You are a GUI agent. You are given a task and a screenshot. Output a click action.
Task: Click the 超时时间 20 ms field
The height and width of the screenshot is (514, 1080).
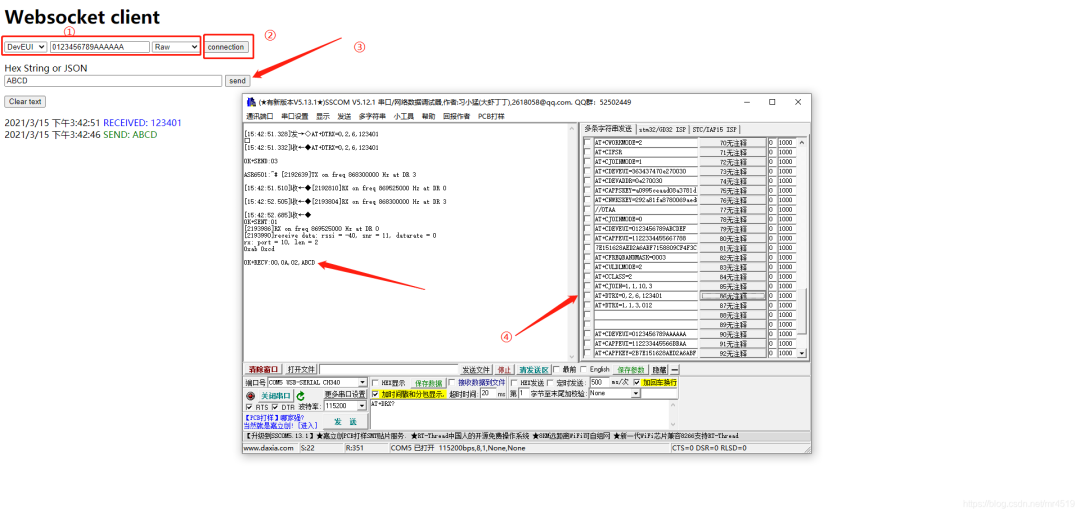point(488,393)
